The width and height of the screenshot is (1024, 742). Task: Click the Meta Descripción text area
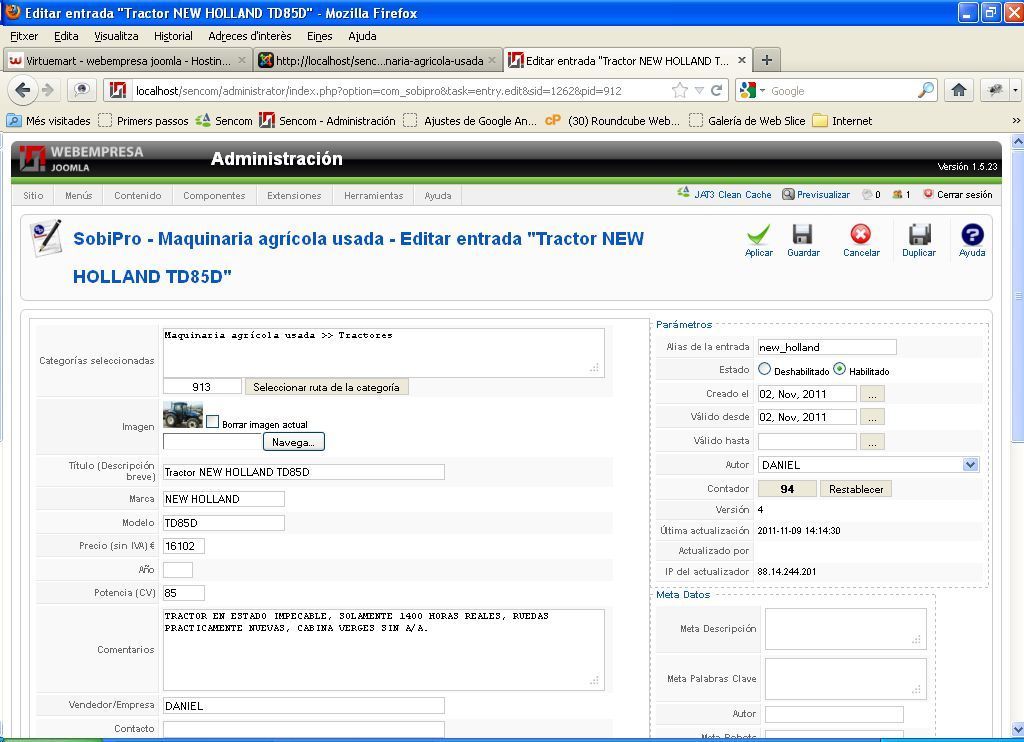845,629
